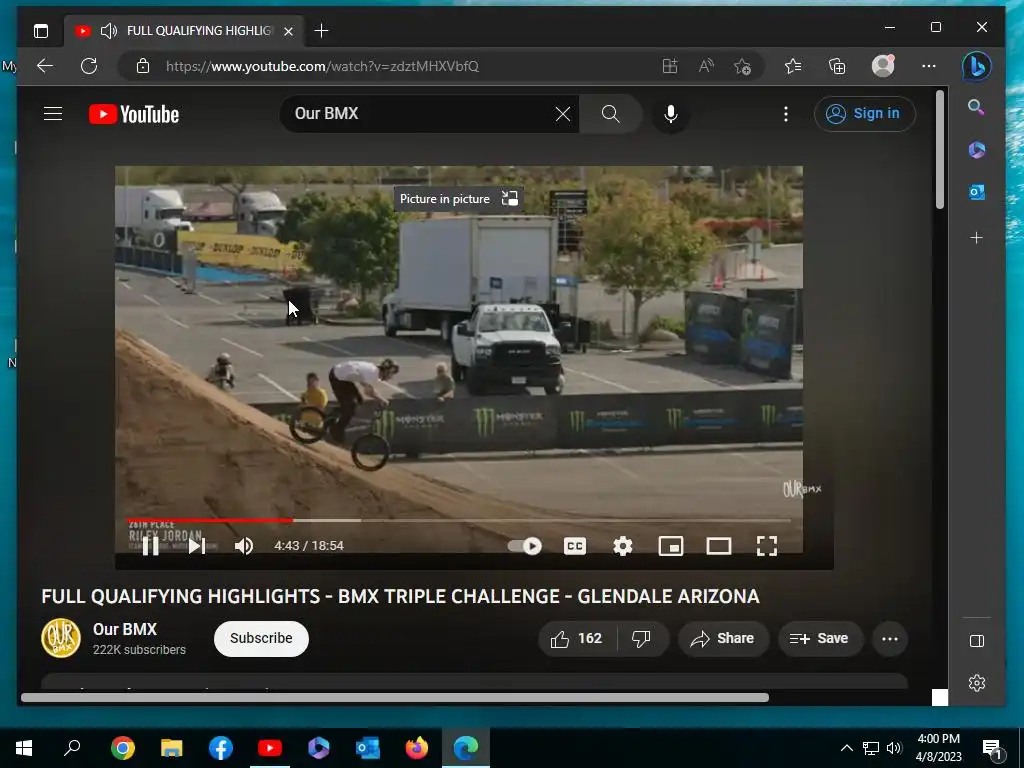Viewport: 1024px width, 768px height.
Task: Open the Windows Start menu
Action: coord(24,748)
